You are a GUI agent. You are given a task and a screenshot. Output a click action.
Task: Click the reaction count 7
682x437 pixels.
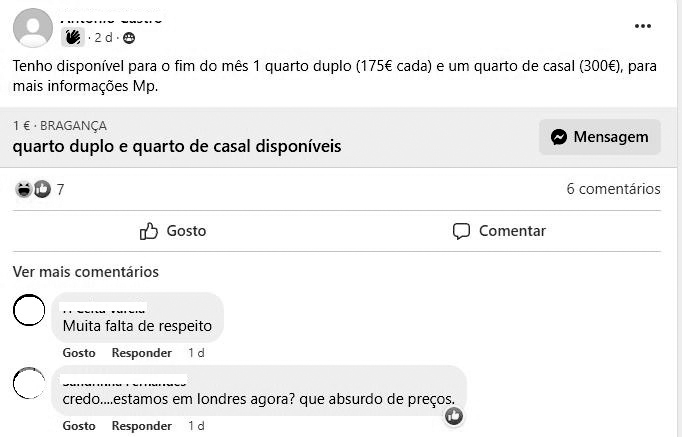click(60, 190)
